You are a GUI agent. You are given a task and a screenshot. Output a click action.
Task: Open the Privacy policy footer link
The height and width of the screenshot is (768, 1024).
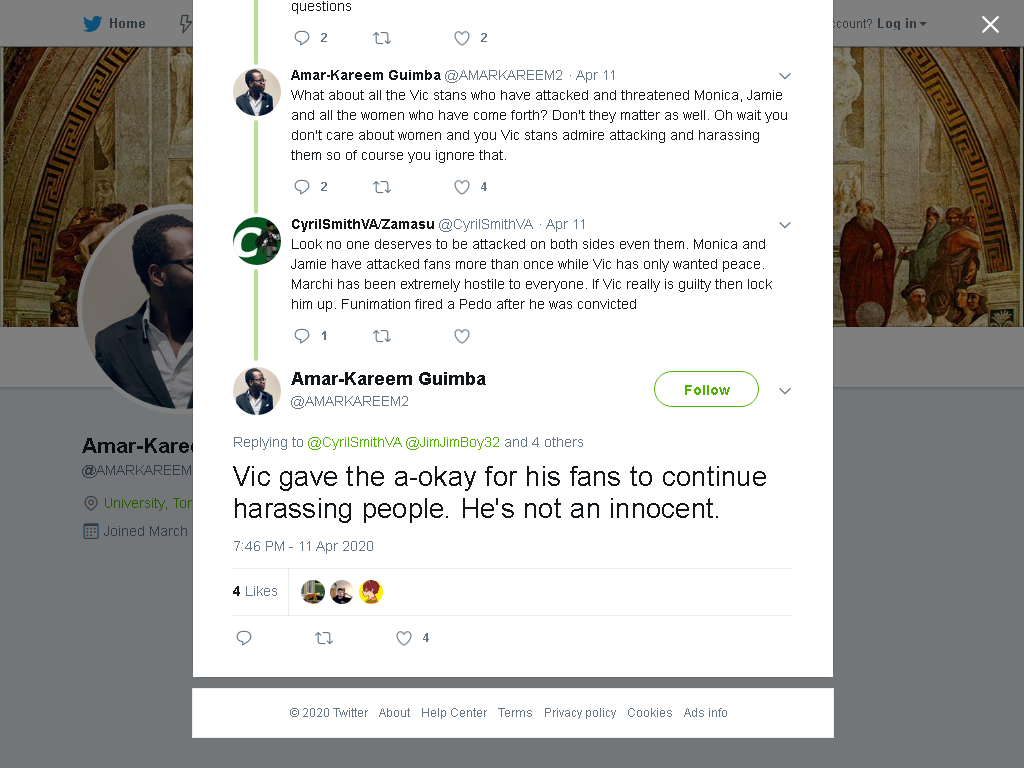coord(580,712)
